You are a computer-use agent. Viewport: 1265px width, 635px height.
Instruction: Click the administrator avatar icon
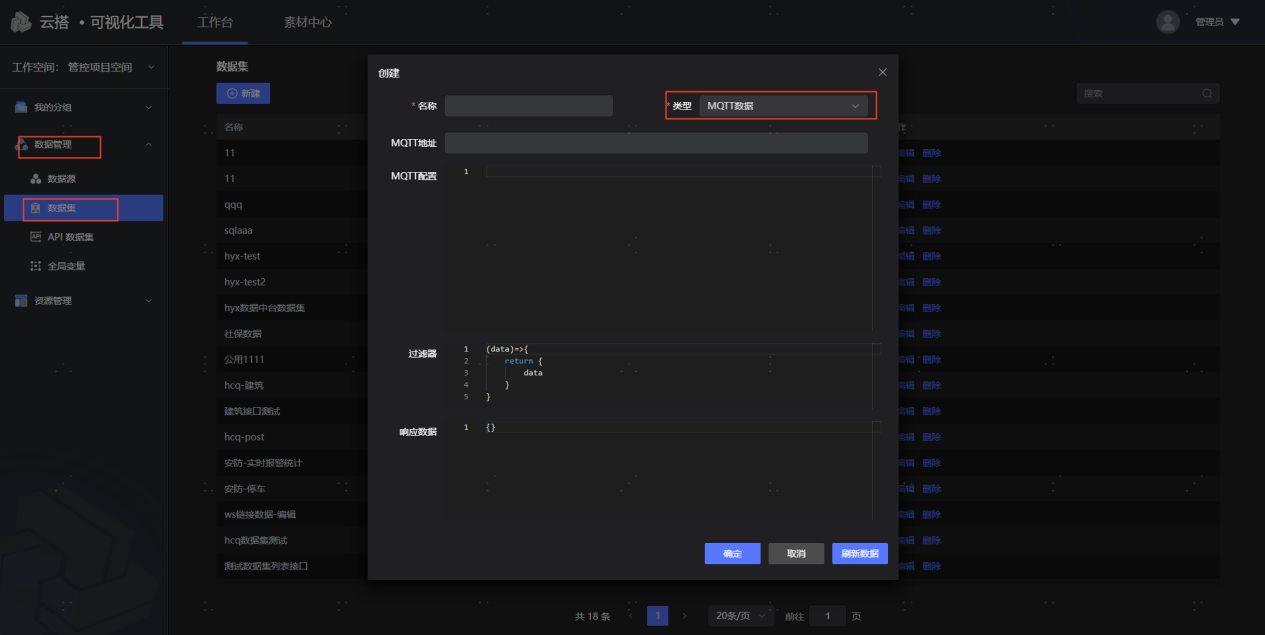pos(1167,22)
